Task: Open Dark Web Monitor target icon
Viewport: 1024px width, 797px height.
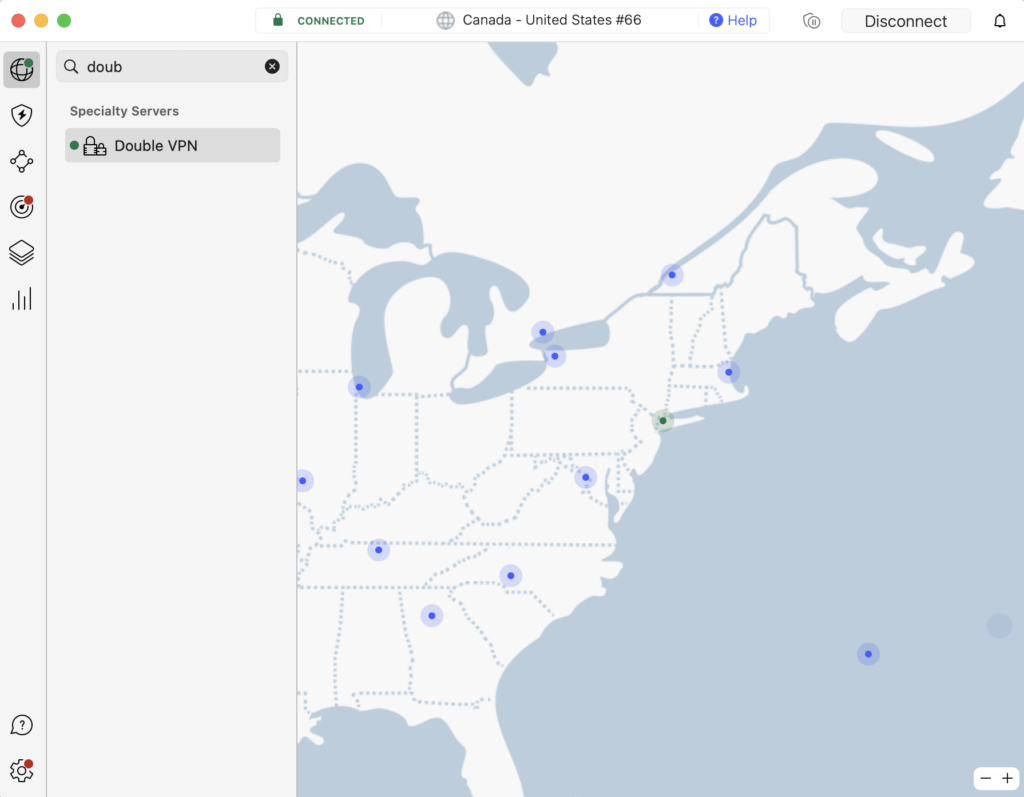Action: (x=22, y=207)
